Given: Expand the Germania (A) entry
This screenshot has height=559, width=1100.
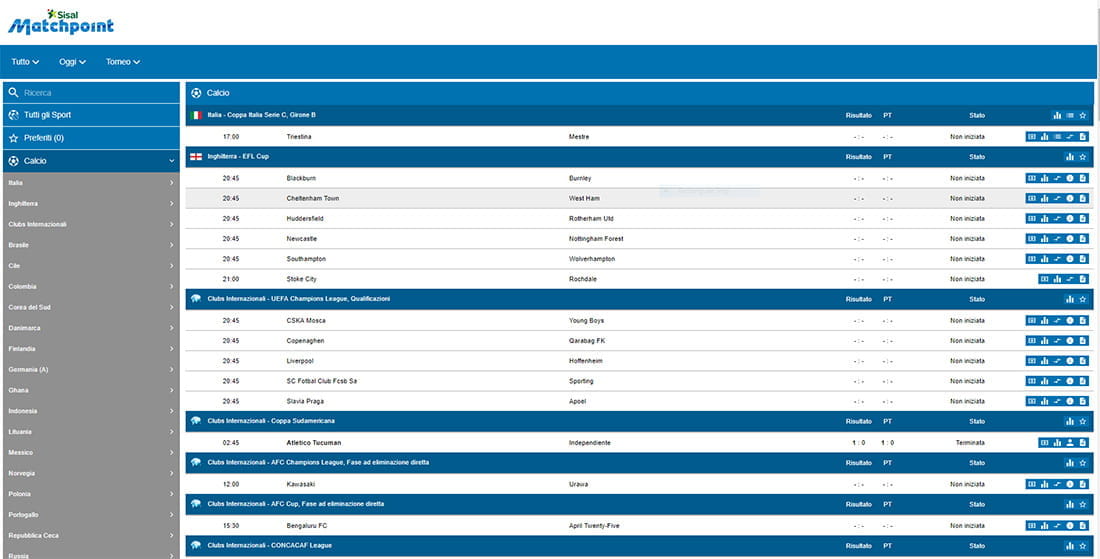Looking at the screenshot, I should 91,370.
